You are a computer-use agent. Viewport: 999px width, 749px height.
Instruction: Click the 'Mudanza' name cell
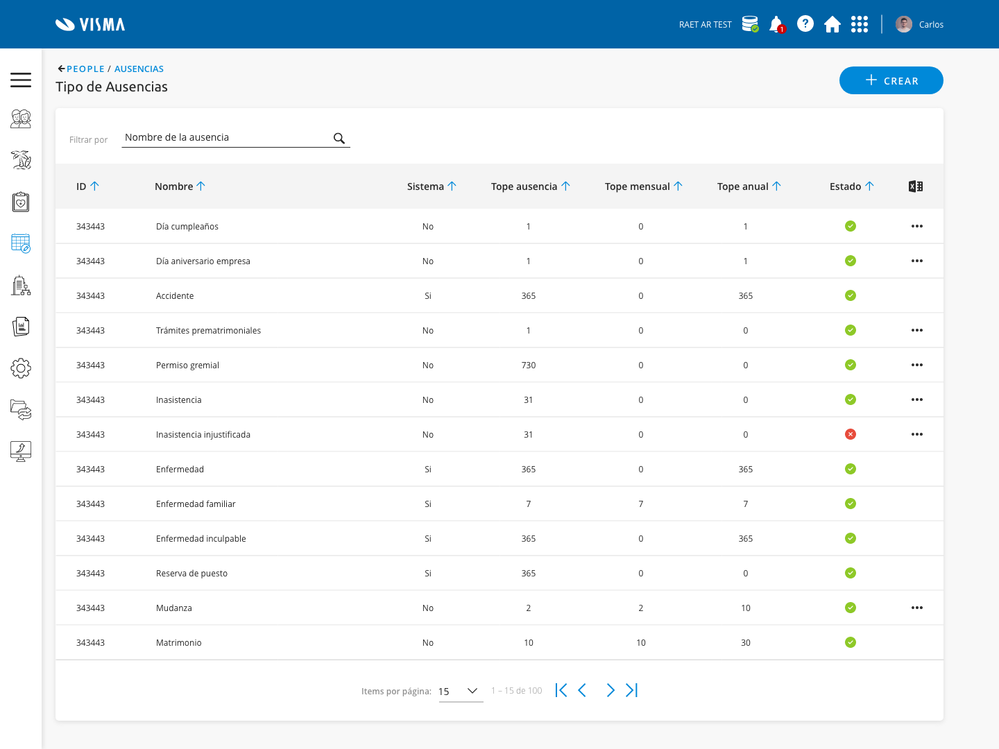pyautogui.click(x=174, y=608)
